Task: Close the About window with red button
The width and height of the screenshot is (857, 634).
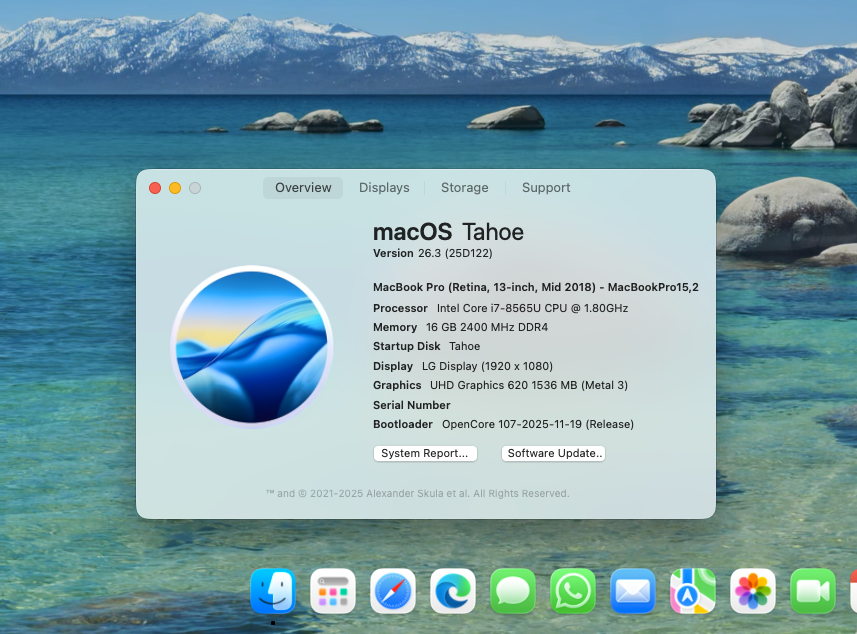Action: click(x=155, y=188)
